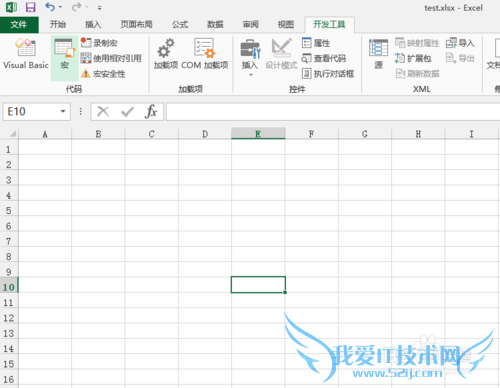
Task: Click View Code (查看代码)
Action: 323,58
